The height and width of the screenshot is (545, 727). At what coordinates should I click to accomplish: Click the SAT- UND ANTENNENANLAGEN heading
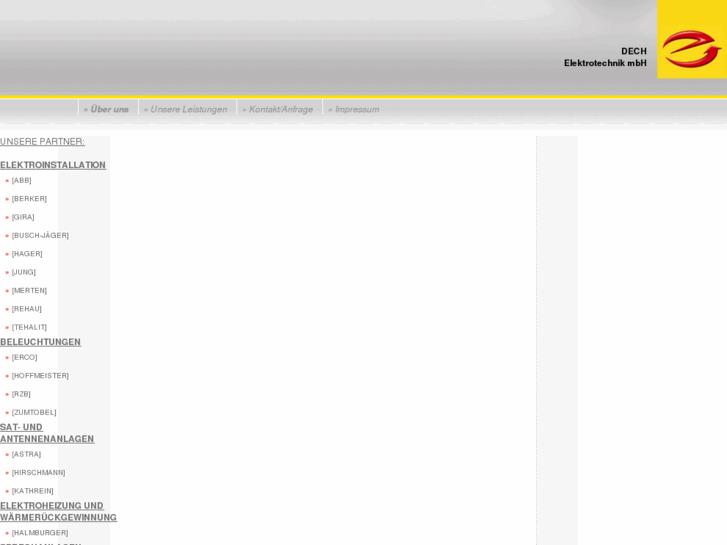[47, 433]
